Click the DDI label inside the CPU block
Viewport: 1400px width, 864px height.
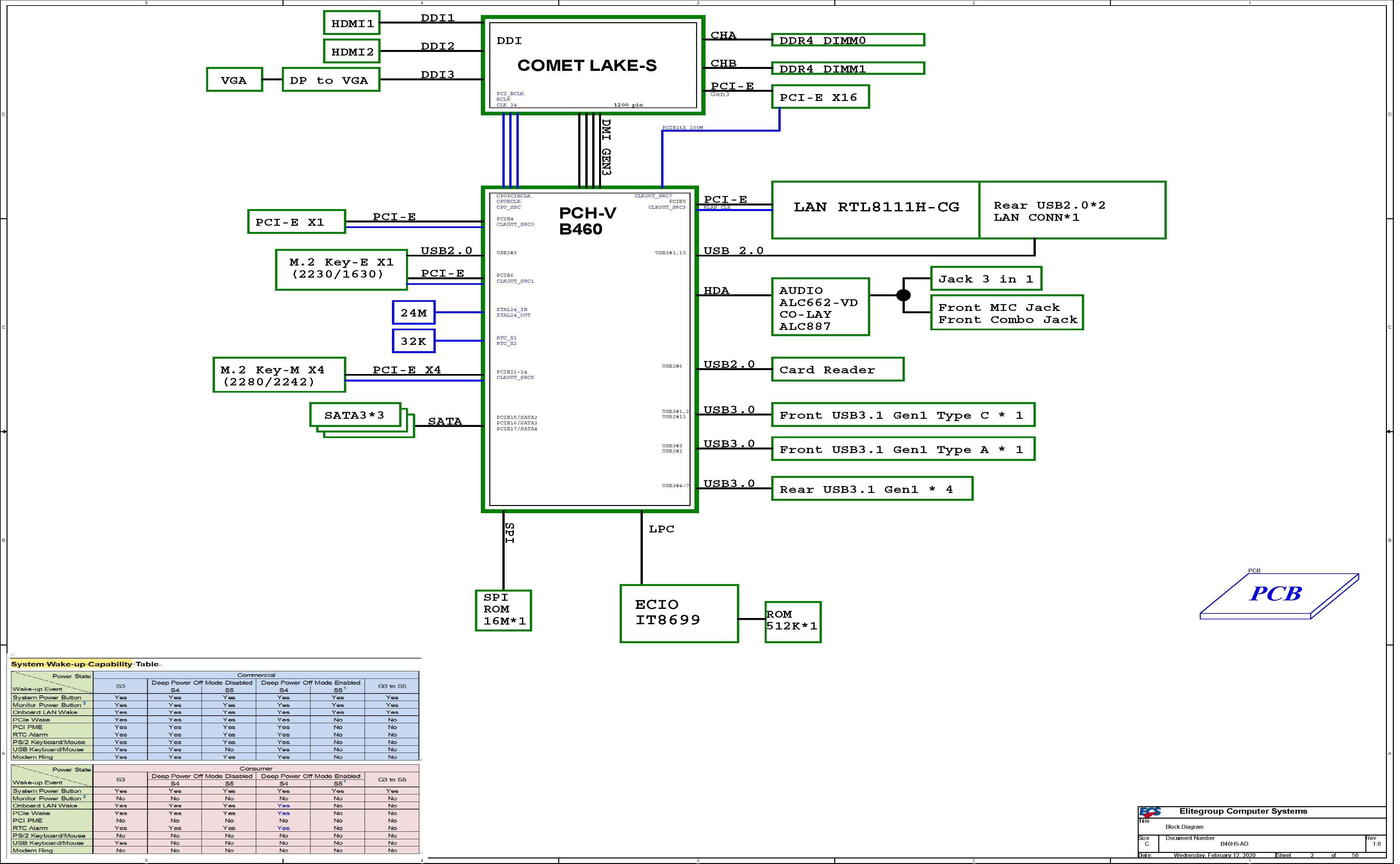pyautogui.click(x=509, y=41)
